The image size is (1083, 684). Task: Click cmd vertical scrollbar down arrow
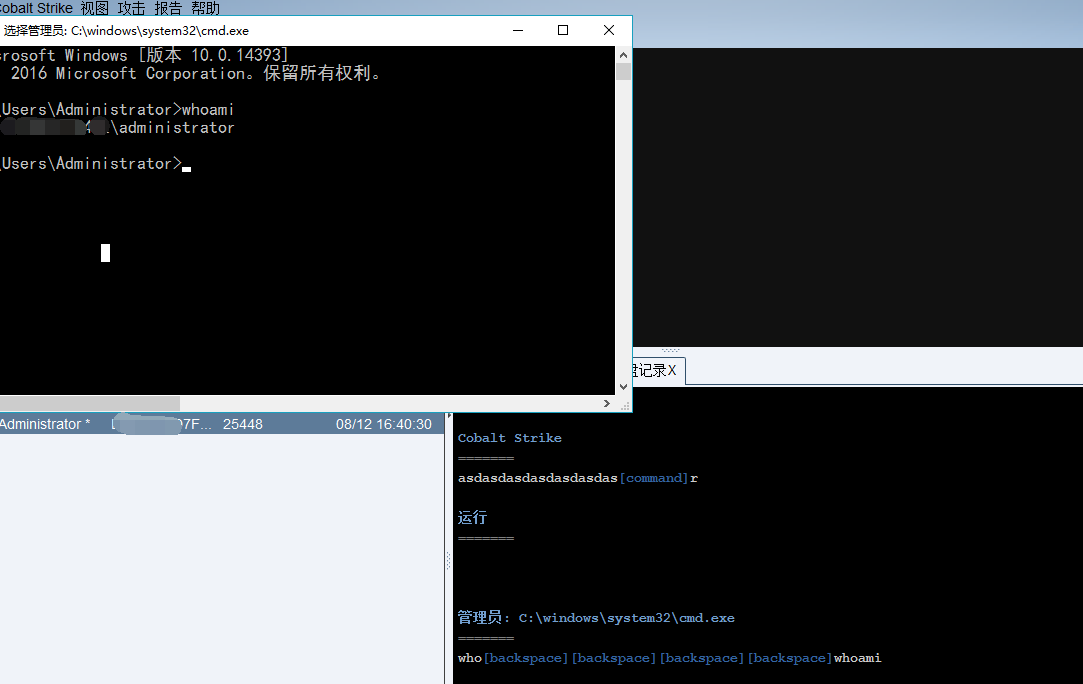(x=623, y=387)
